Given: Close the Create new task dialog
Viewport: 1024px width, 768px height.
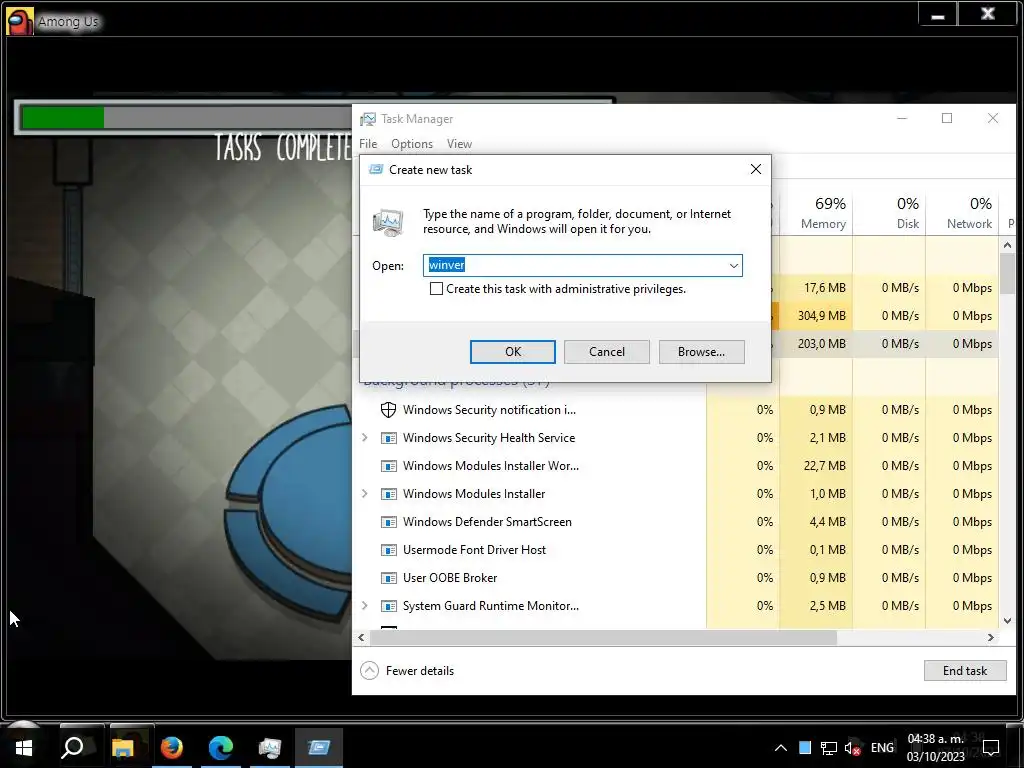Looking at the screenshot, I should pos(756,169).
